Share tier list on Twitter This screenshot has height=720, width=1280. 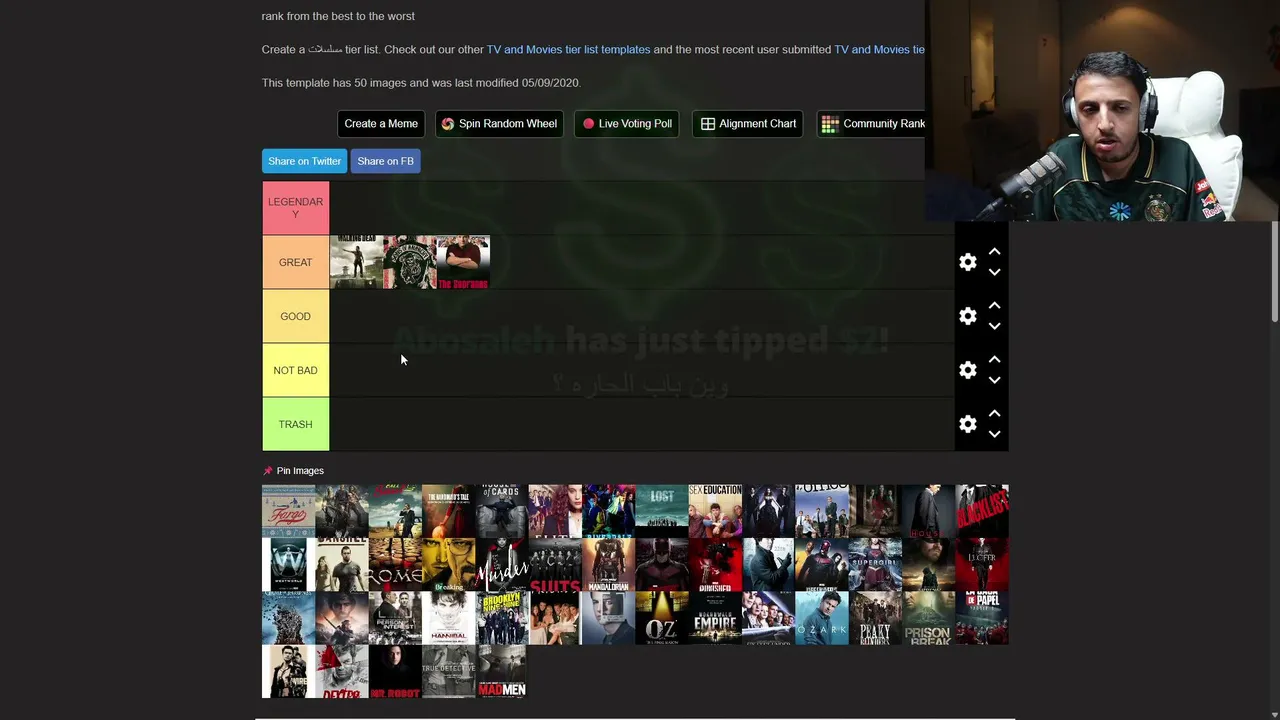(304, 161)
